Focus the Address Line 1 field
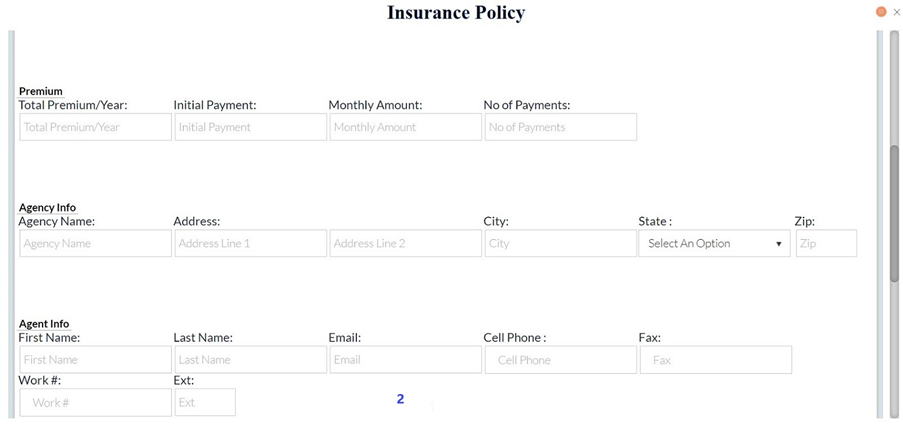 pyautogui.click(x=251, y=244)
